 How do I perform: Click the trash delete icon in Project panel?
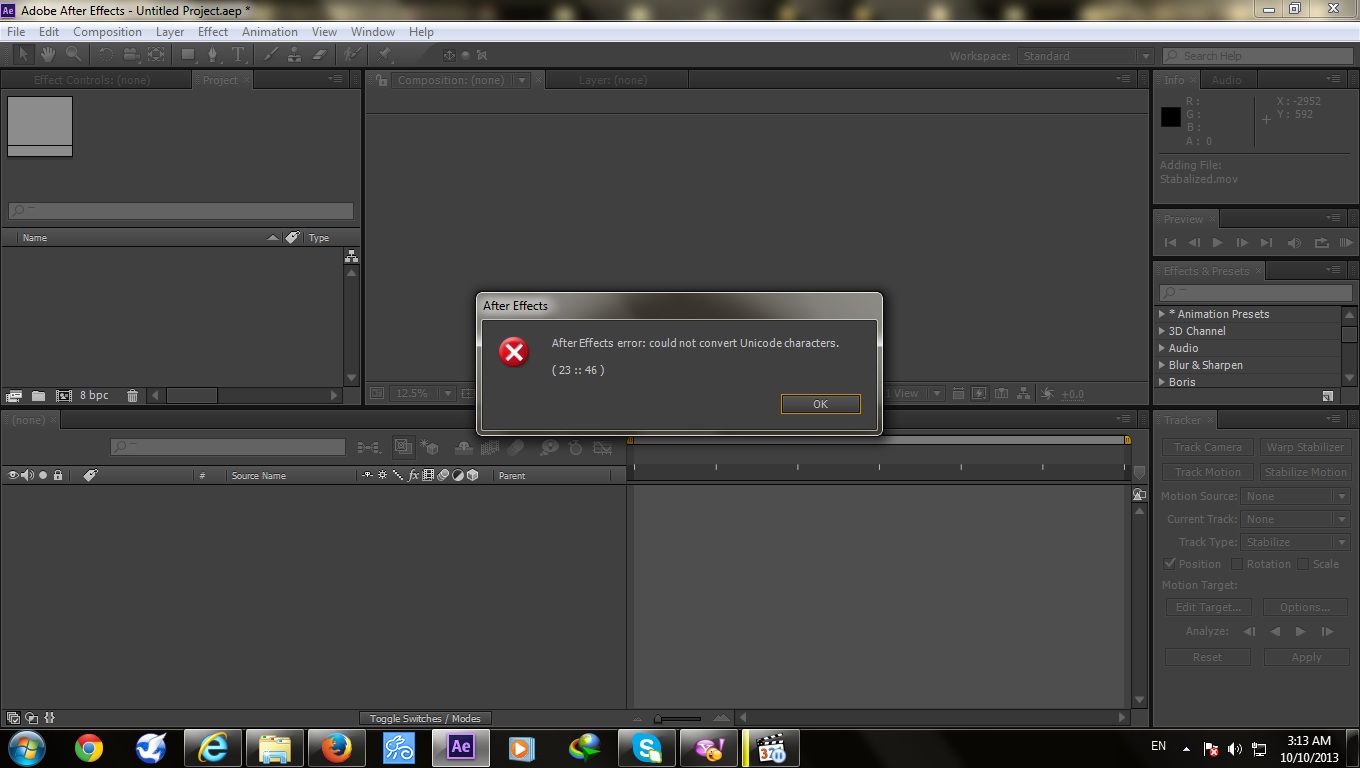point(132,396)
